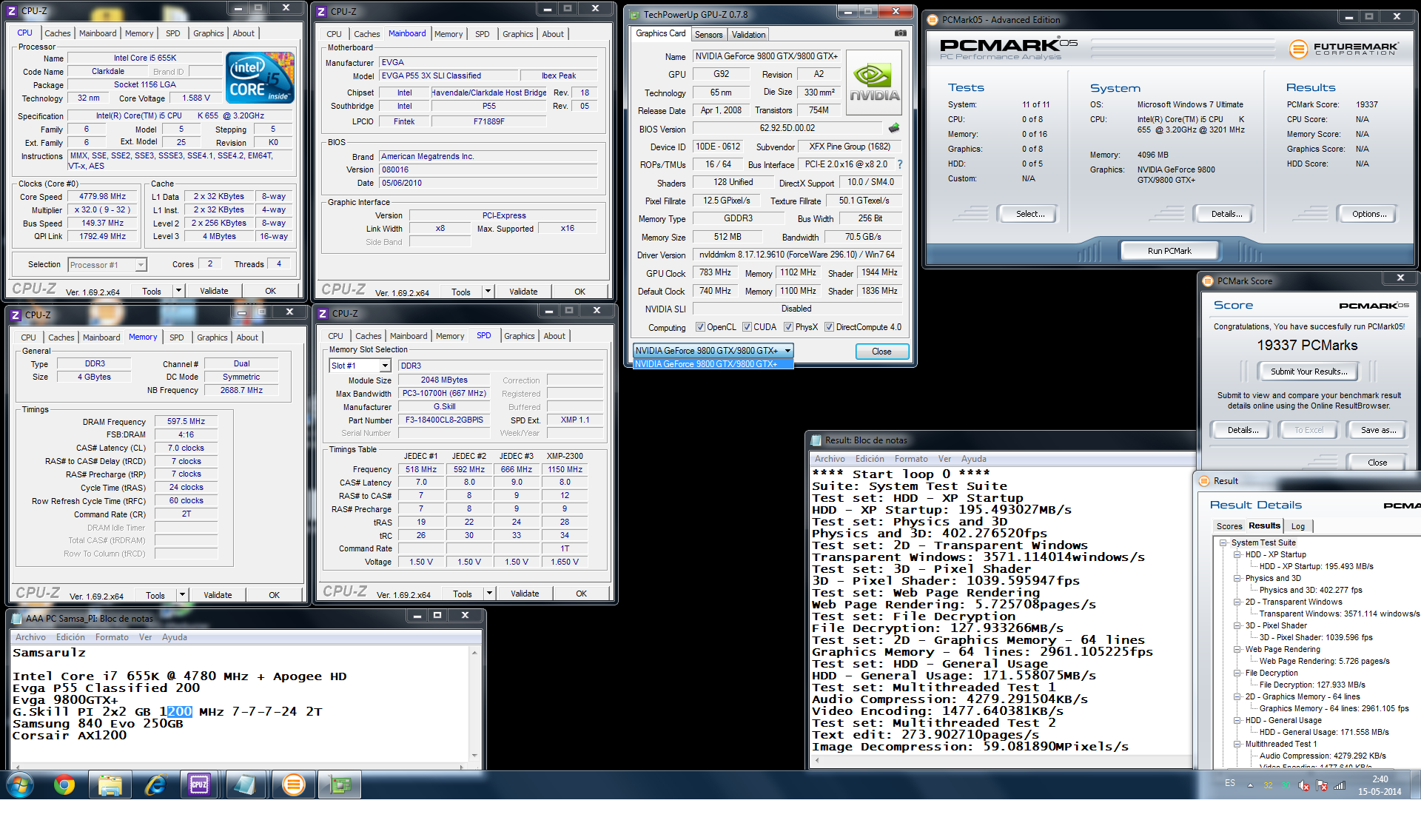Open Tools dropdown arrow in top-left CPU-Z
This screenshot has width=1421, height=840.
tap(178, 291)
